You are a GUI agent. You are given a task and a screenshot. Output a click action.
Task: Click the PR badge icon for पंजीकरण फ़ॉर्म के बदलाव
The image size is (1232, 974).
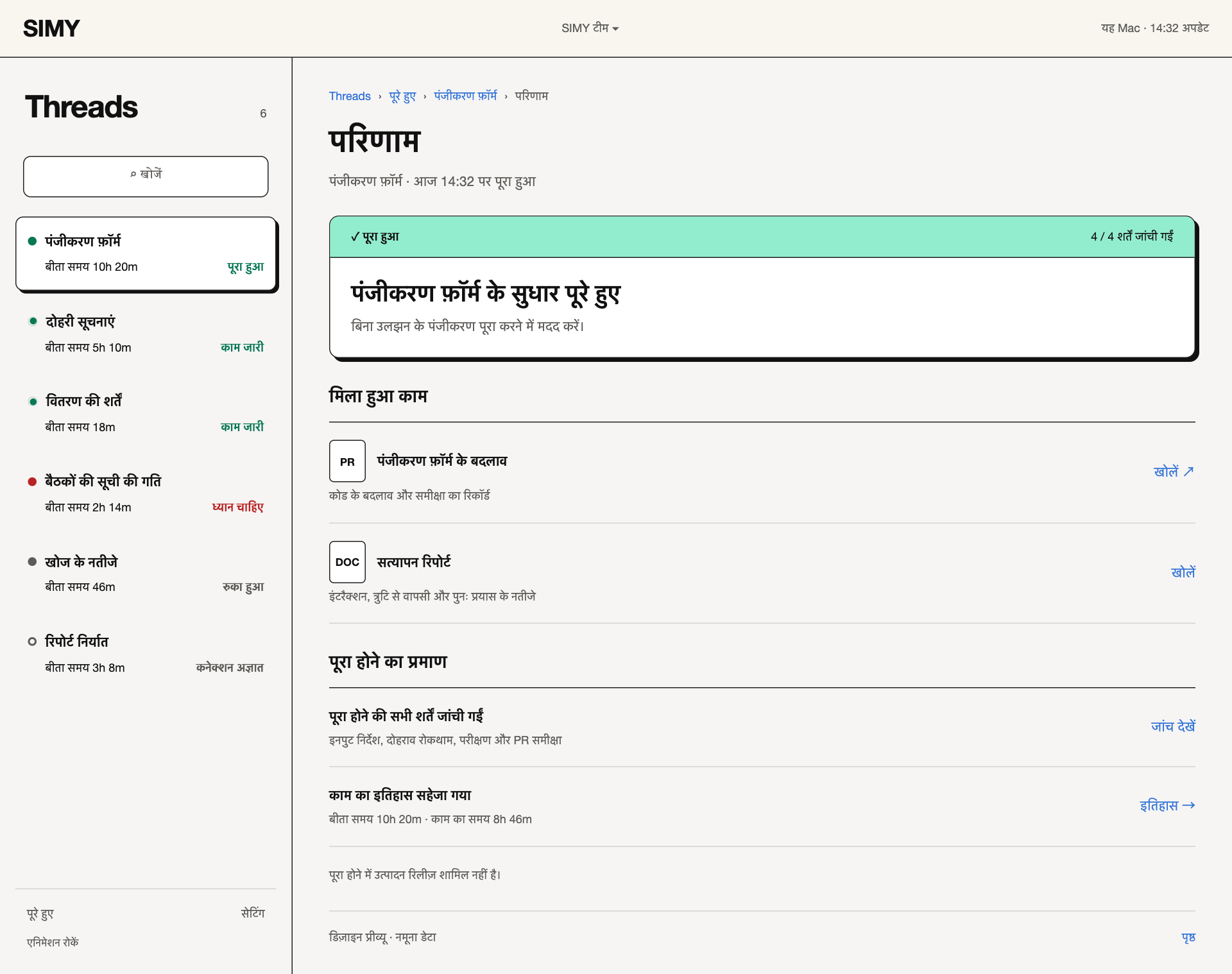(x=347, y=461)
